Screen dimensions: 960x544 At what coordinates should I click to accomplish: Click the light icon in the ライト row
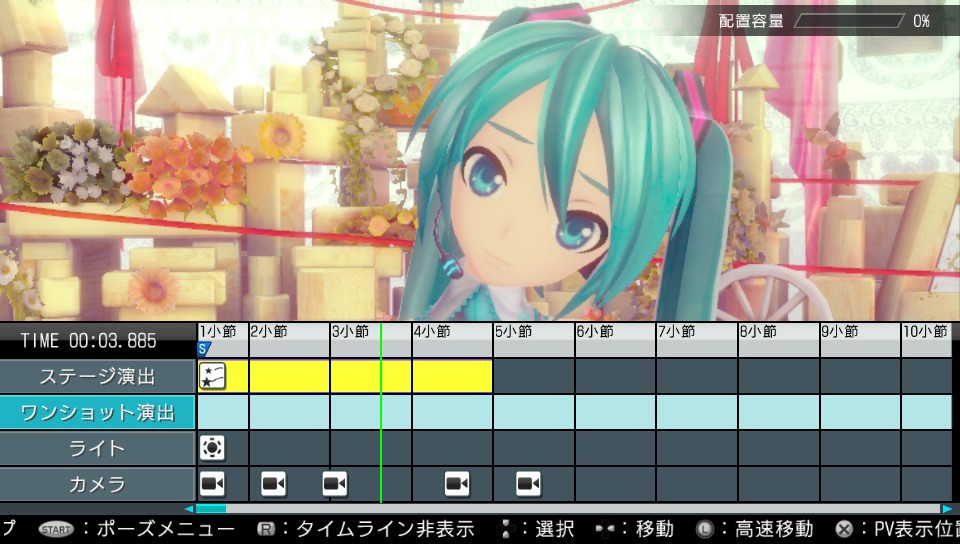click(x=212, y=447)
